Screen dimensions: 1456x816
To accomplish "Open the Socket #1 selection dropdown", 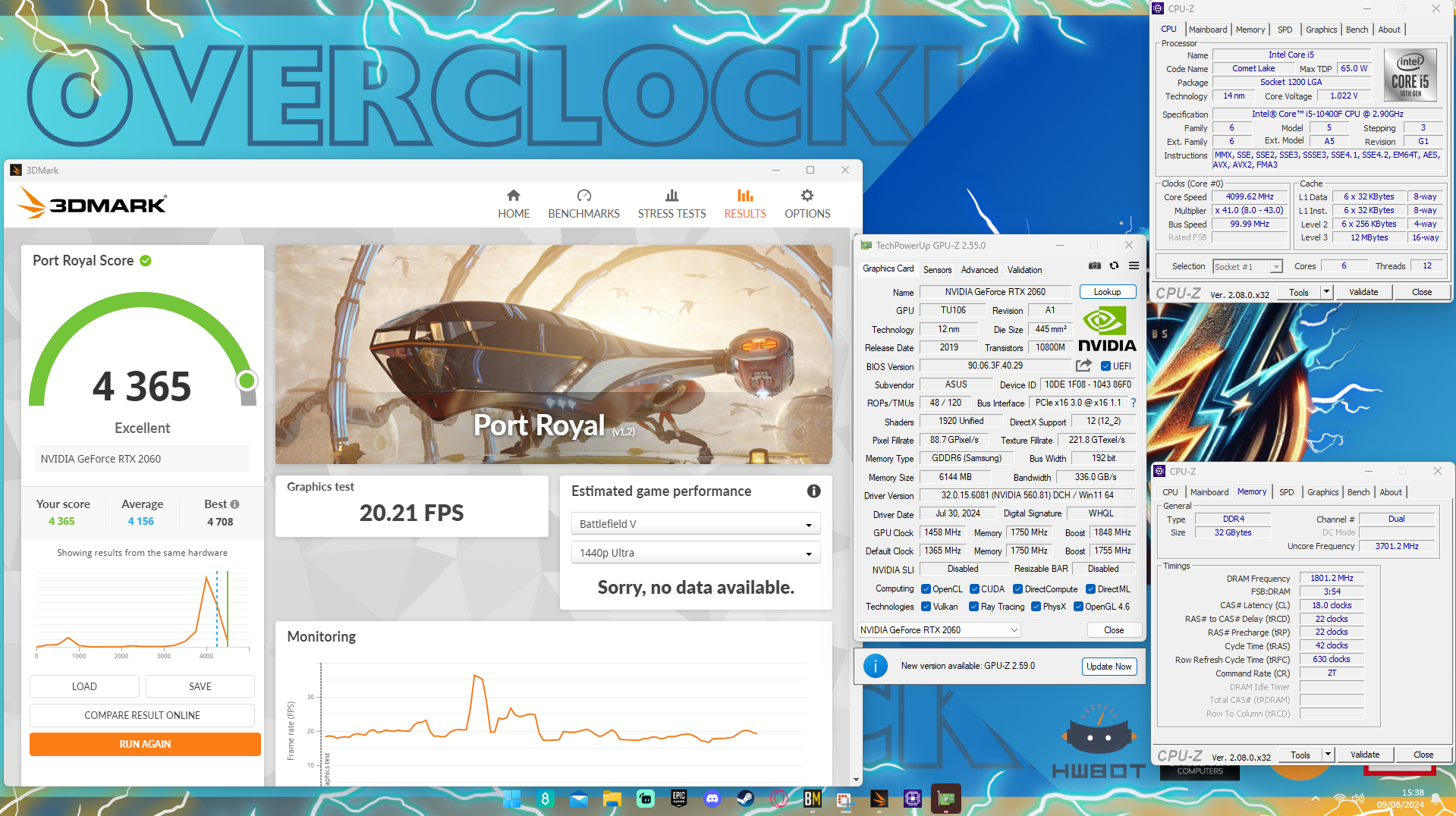I will (1247, 267).
